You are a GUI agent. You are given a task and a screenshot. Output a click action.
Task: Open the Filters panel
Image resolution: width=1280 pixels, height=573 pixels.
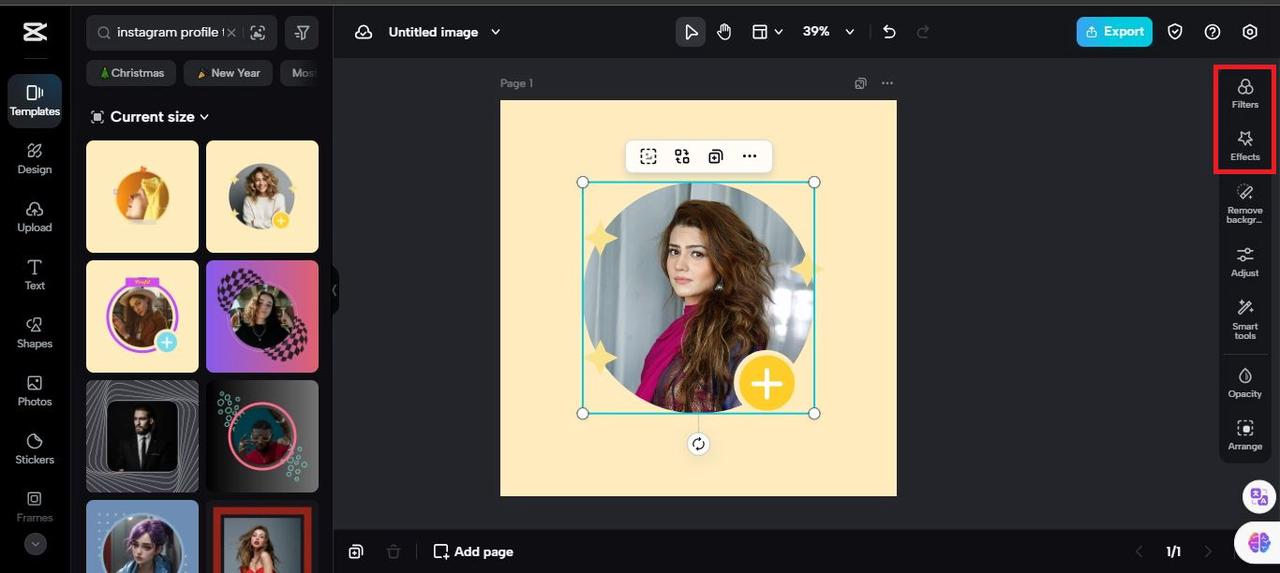pyautogui.click(x=1245, y=93)
